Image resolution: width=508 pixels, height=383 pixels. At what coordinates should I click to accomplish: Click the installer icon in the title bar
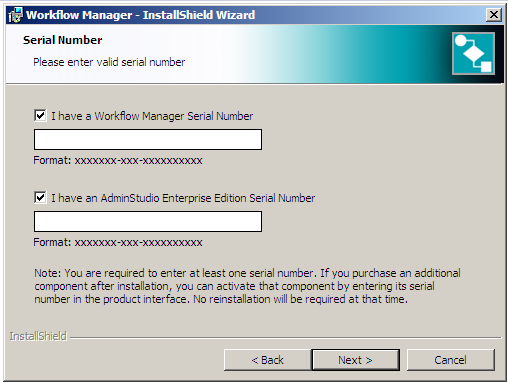15,15
